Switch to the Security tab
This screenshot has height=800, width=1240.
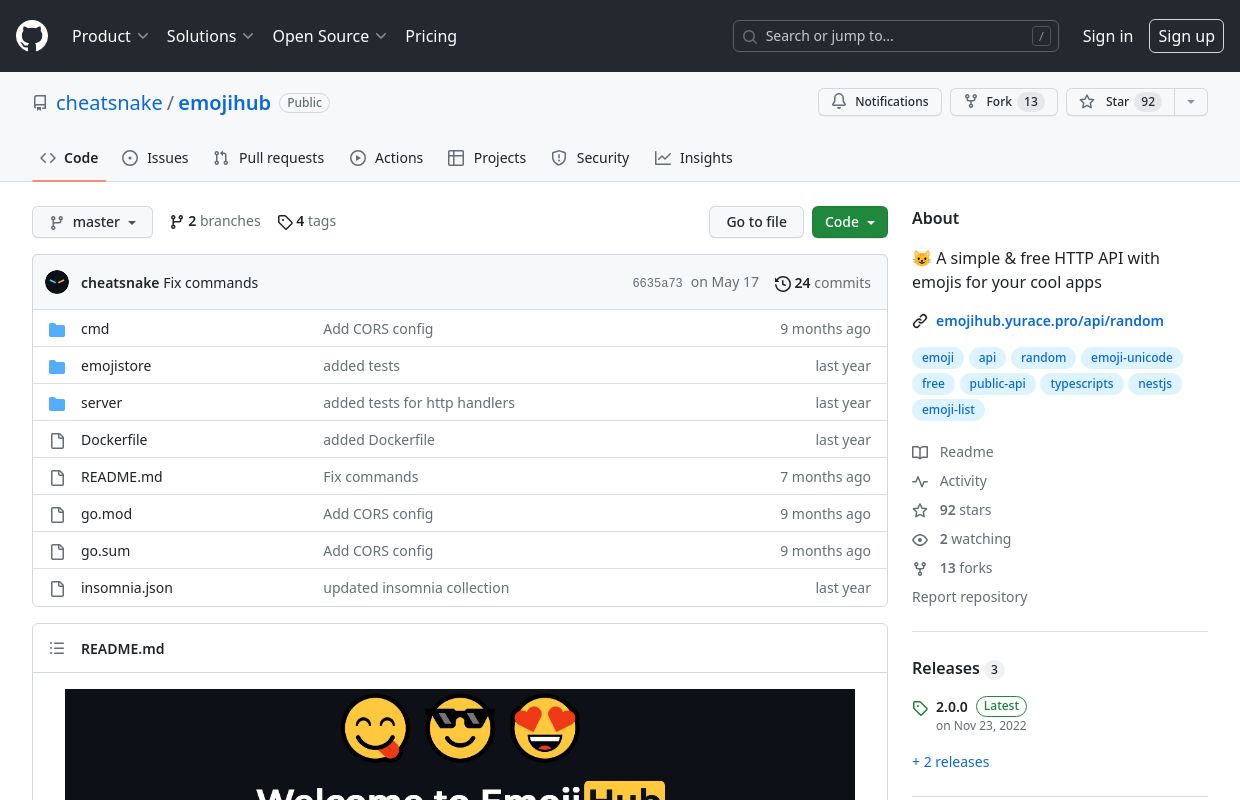point(590,158)
